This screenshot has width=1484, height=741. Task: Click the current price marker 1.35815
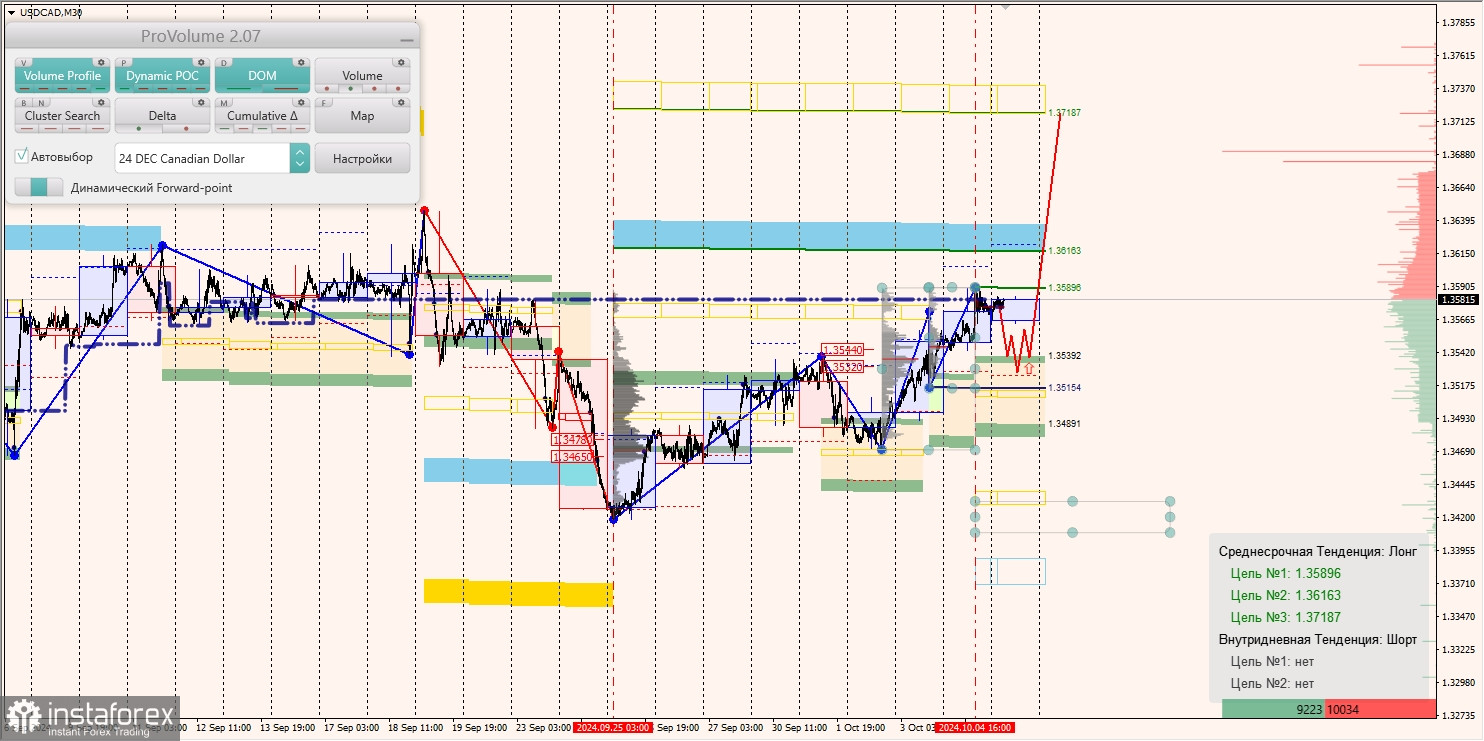(x=1458, y=299)
